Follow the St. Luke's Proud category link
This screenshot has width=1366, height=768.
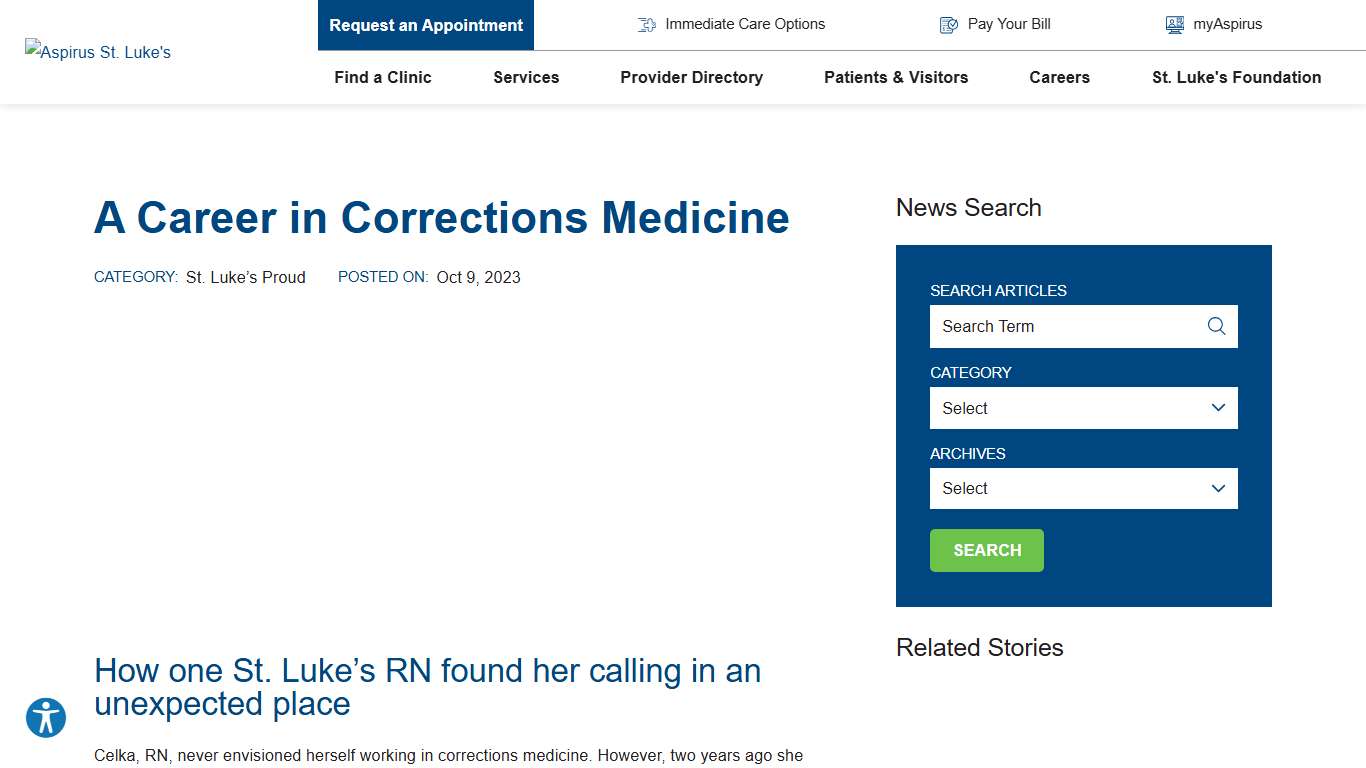pyautogui.click(x=245, y=277)
